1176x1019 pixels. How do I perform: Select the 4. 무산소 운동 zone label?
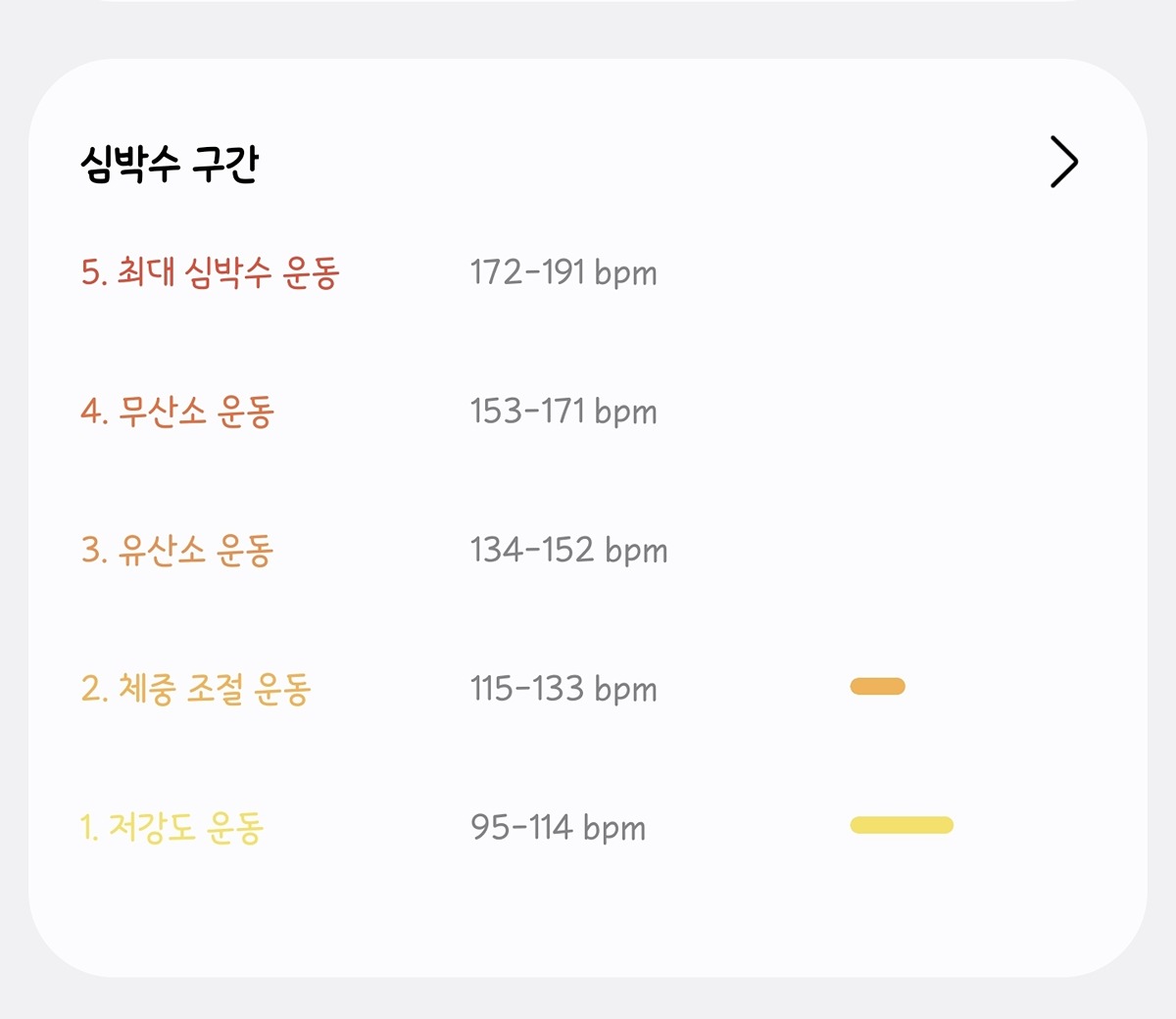pos(177,412)
